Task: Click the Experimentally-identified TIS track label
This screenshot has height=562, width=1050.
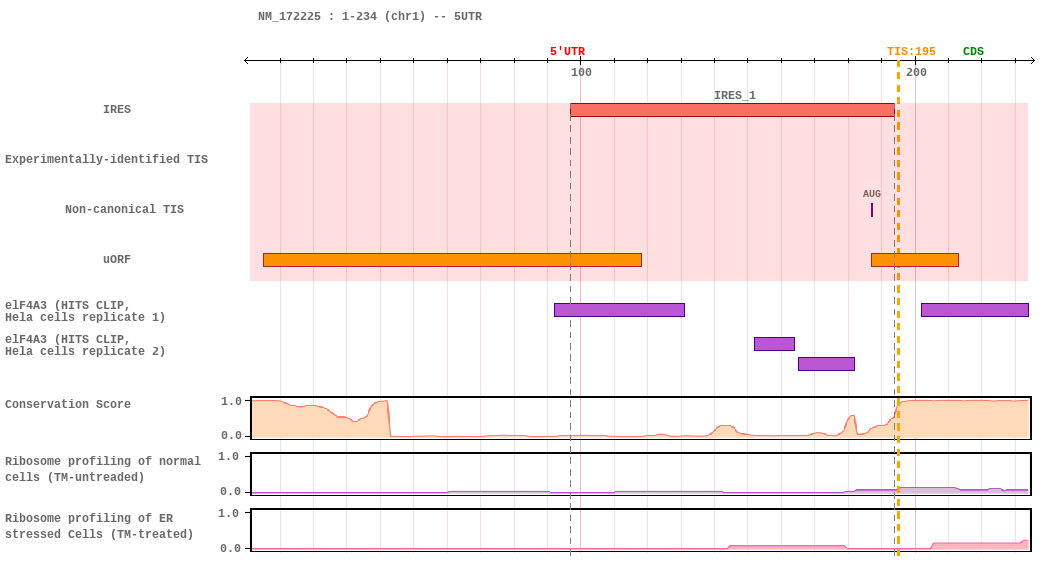Action: pos(106,159)
